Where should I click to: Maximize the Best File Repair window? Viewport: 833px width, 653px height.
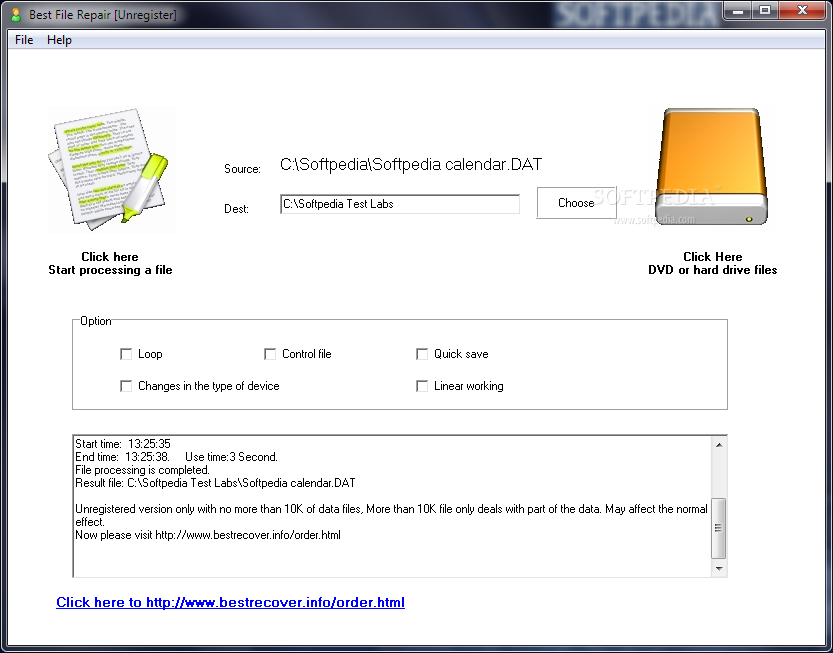click(x=764, y=10)
